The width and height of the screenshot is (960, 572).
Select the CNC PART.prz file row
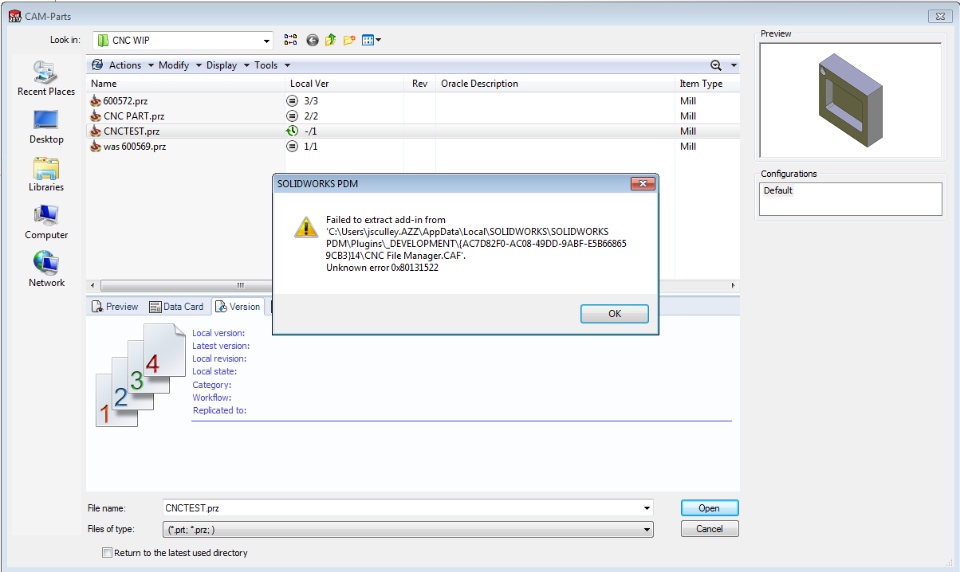(413, 116)
